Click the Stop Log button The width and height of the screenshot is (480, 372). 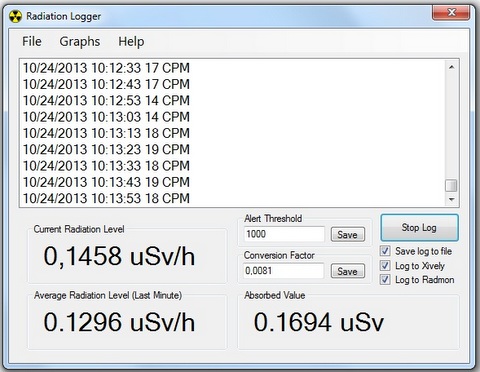[419, 228]
